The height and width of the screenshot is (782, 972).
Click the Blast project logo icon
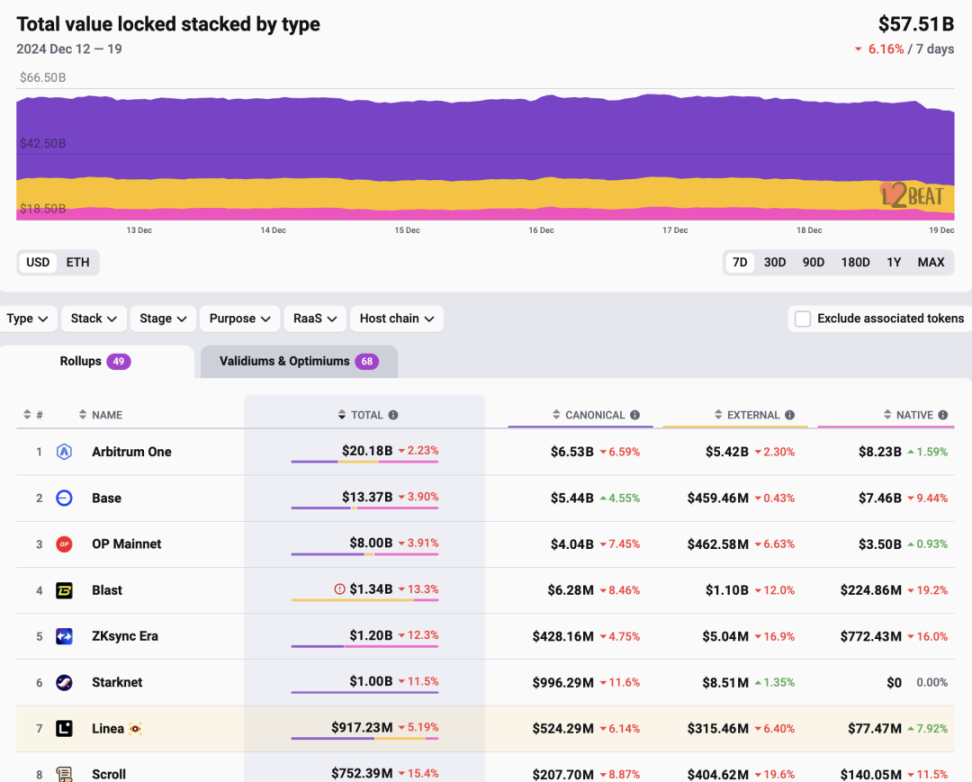(x=64, y=590)
